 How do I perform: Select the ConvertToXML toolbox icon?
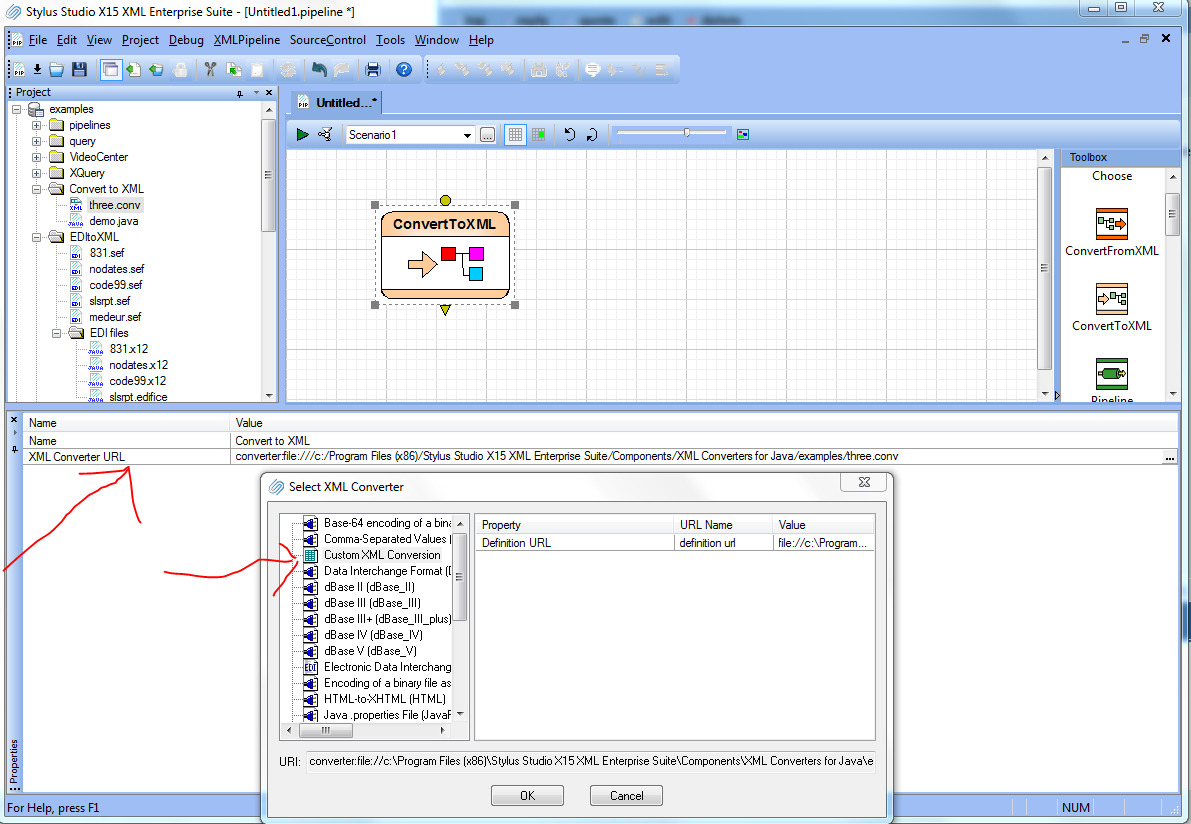(1111, 298)
